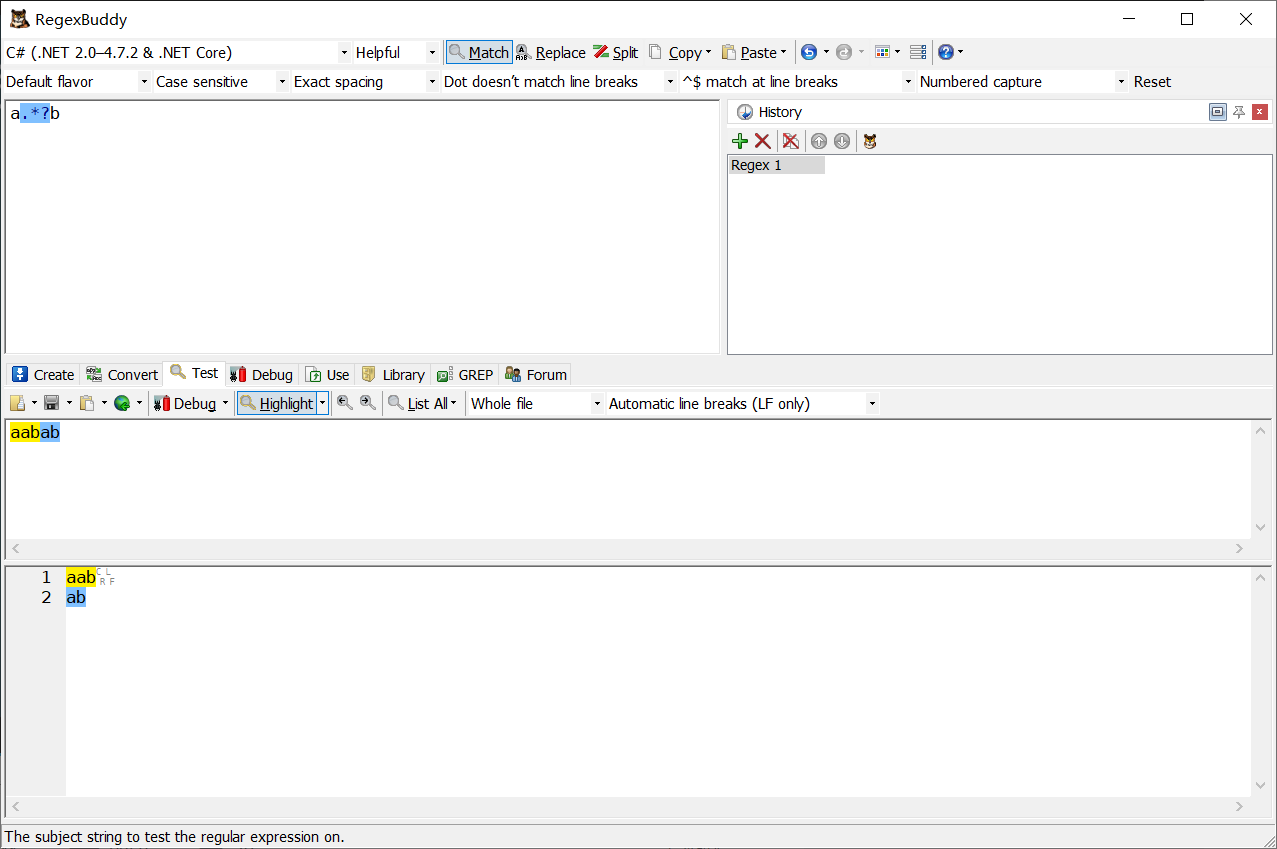This screenshot has width=1277, height=849.
Task: Click the new test file icon
Action: point(18,403)
